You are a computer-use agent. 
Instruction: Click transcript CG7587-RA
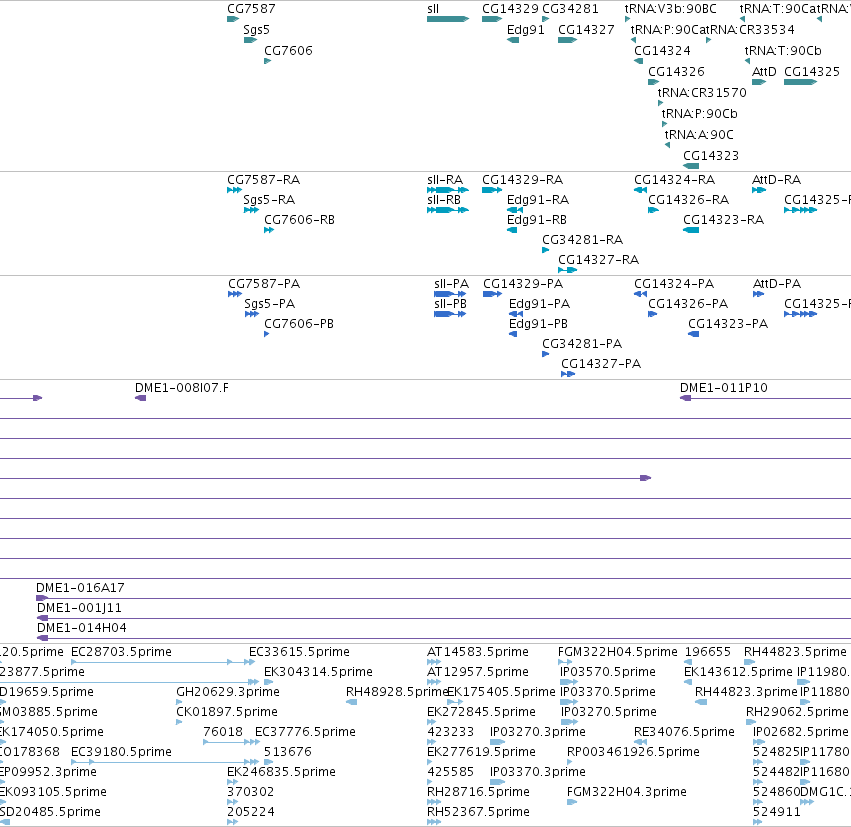pyautogui.click(x=263, y=180)
